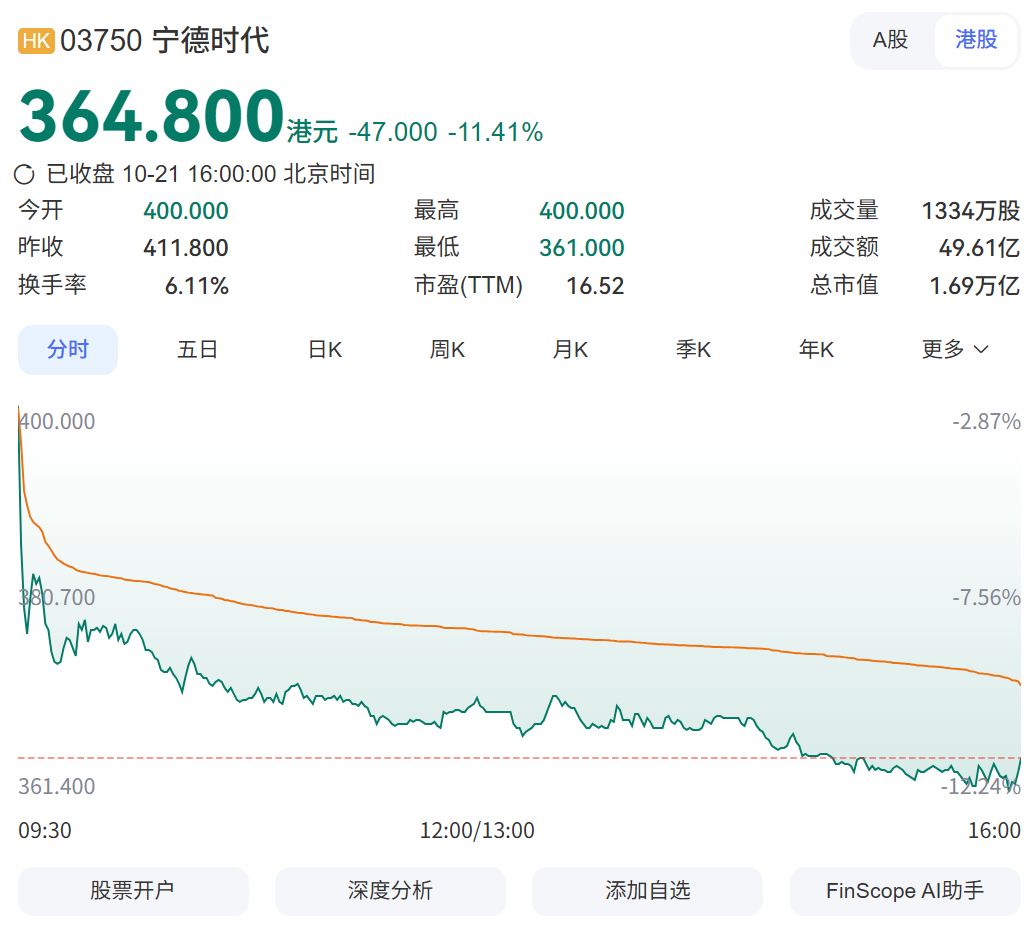Click the 总市值 value 1.69万亿
The height and width of the screenshot is (931, 1036).
[x=975, y=285]
